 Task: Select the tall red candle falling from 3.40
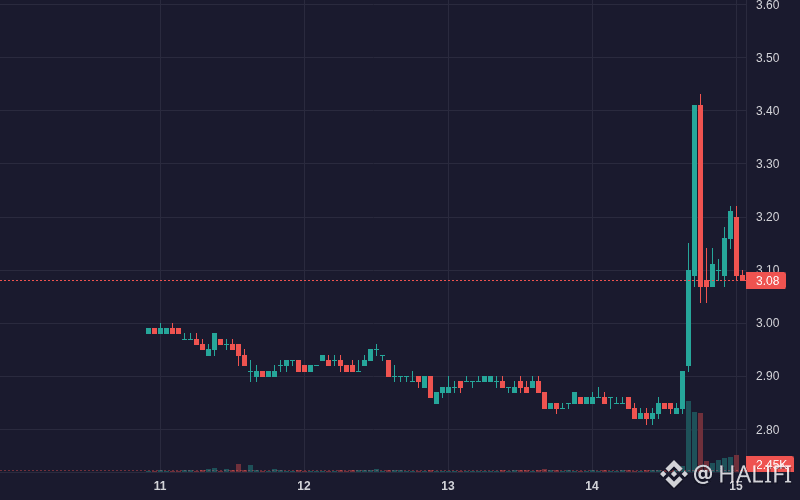[x=701, y=196]
